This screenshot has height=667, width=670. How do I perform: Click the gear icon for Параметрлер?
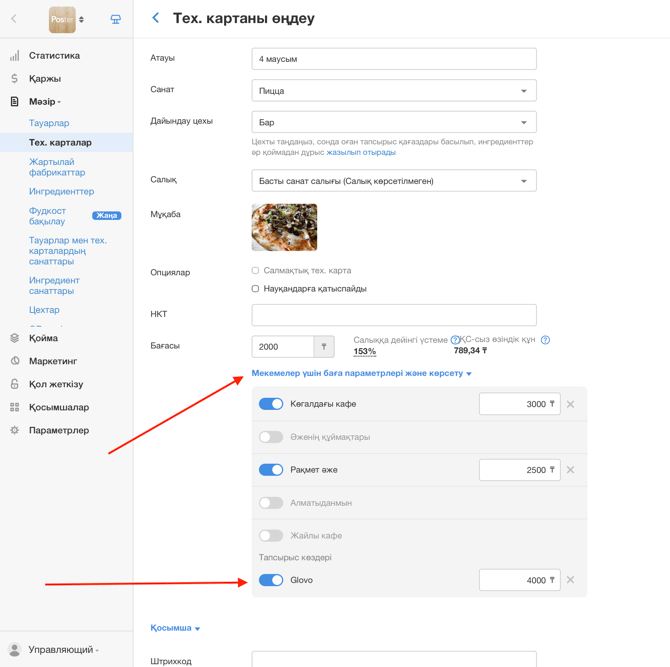15,430
